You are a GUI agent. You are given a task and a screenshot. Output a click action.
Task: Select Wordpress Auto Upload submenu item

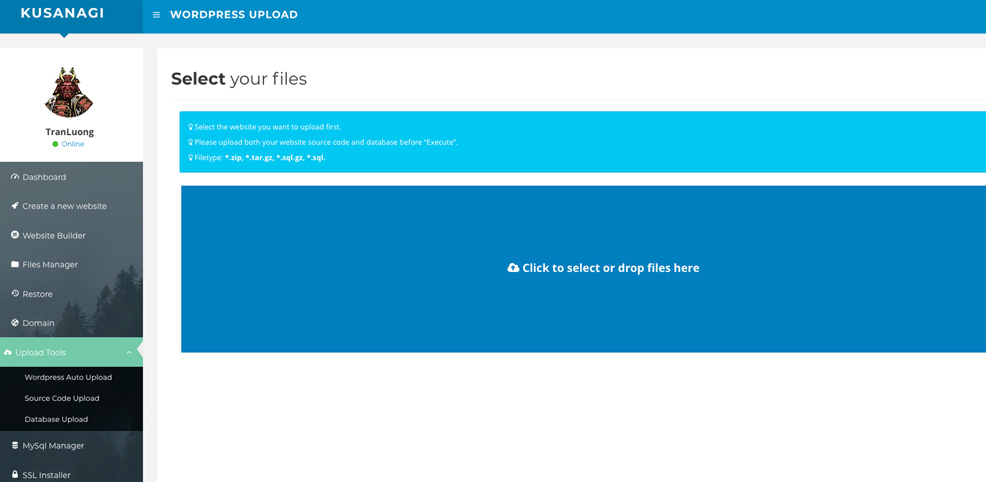68,377
